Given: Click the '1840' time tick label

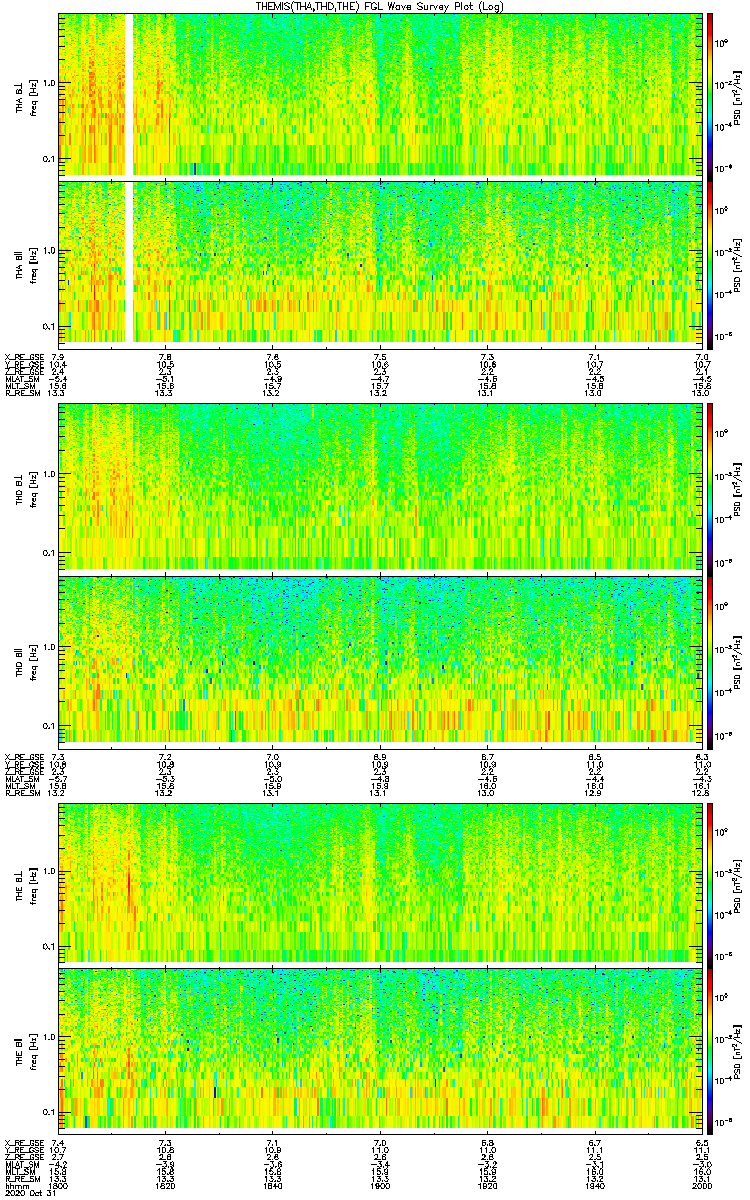Looking at the screenshot, I should (x=272, y=1185).
